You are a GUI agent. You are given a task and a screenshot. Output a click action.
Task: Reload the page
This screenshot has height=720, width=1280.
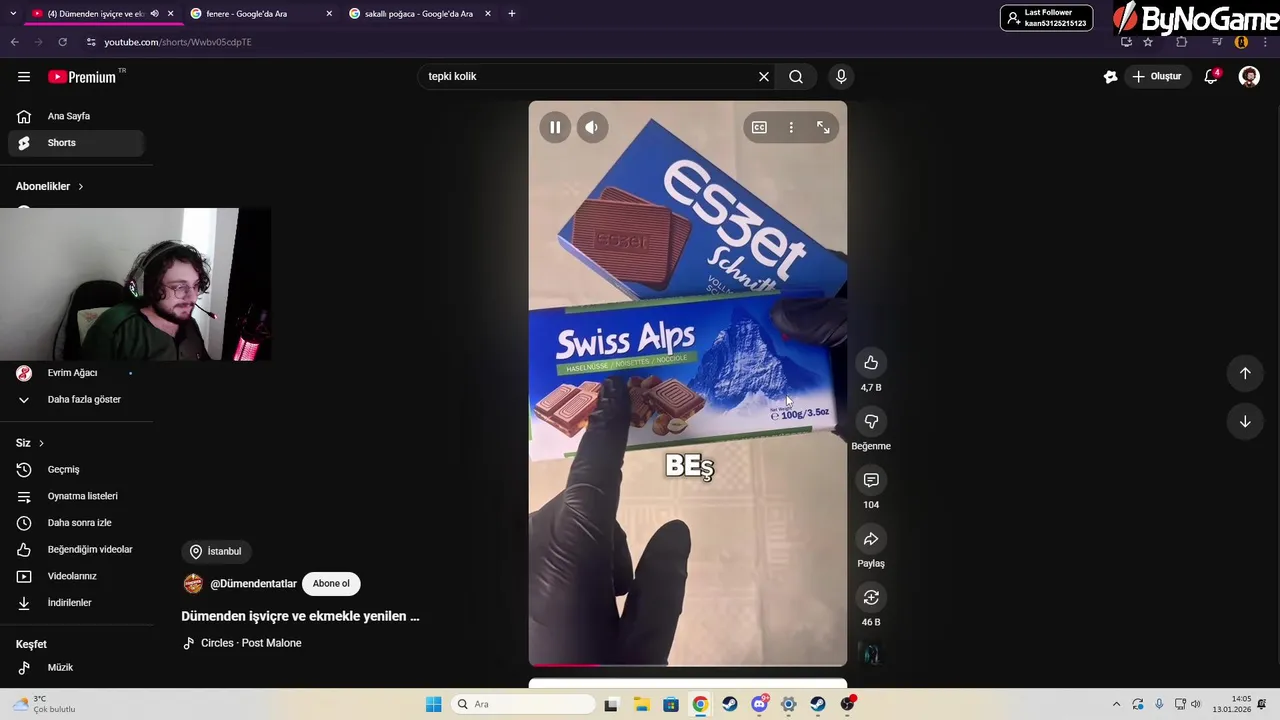(63, 42)
